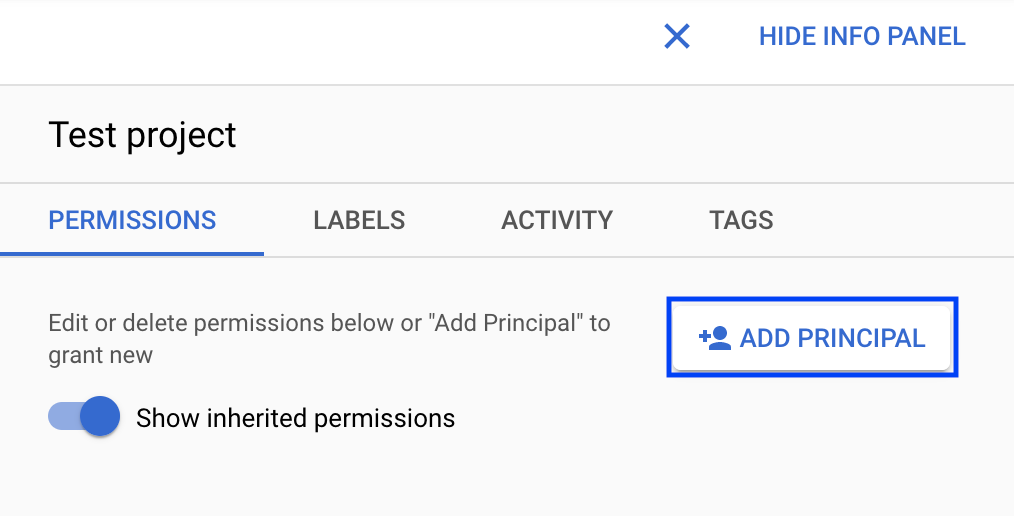Click the "grant new" line of description

(100, 355)
